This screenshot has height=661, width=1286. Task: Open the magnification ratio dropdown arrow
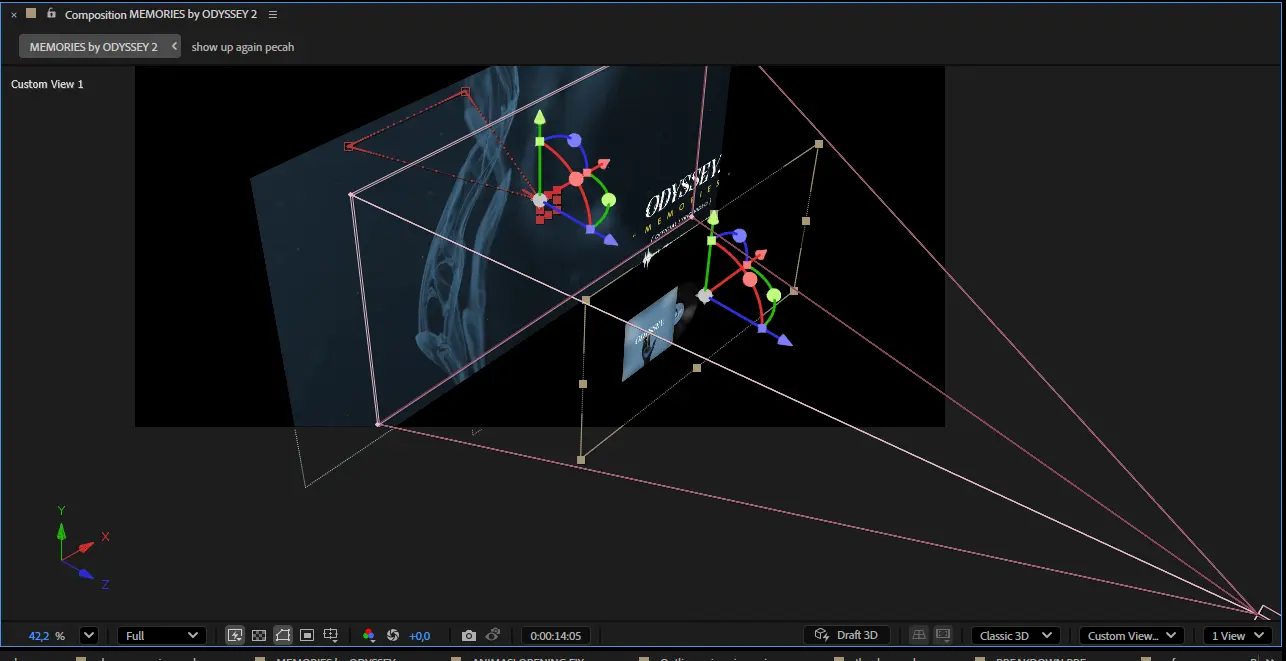pyautogui.click(x=88, y=635)
